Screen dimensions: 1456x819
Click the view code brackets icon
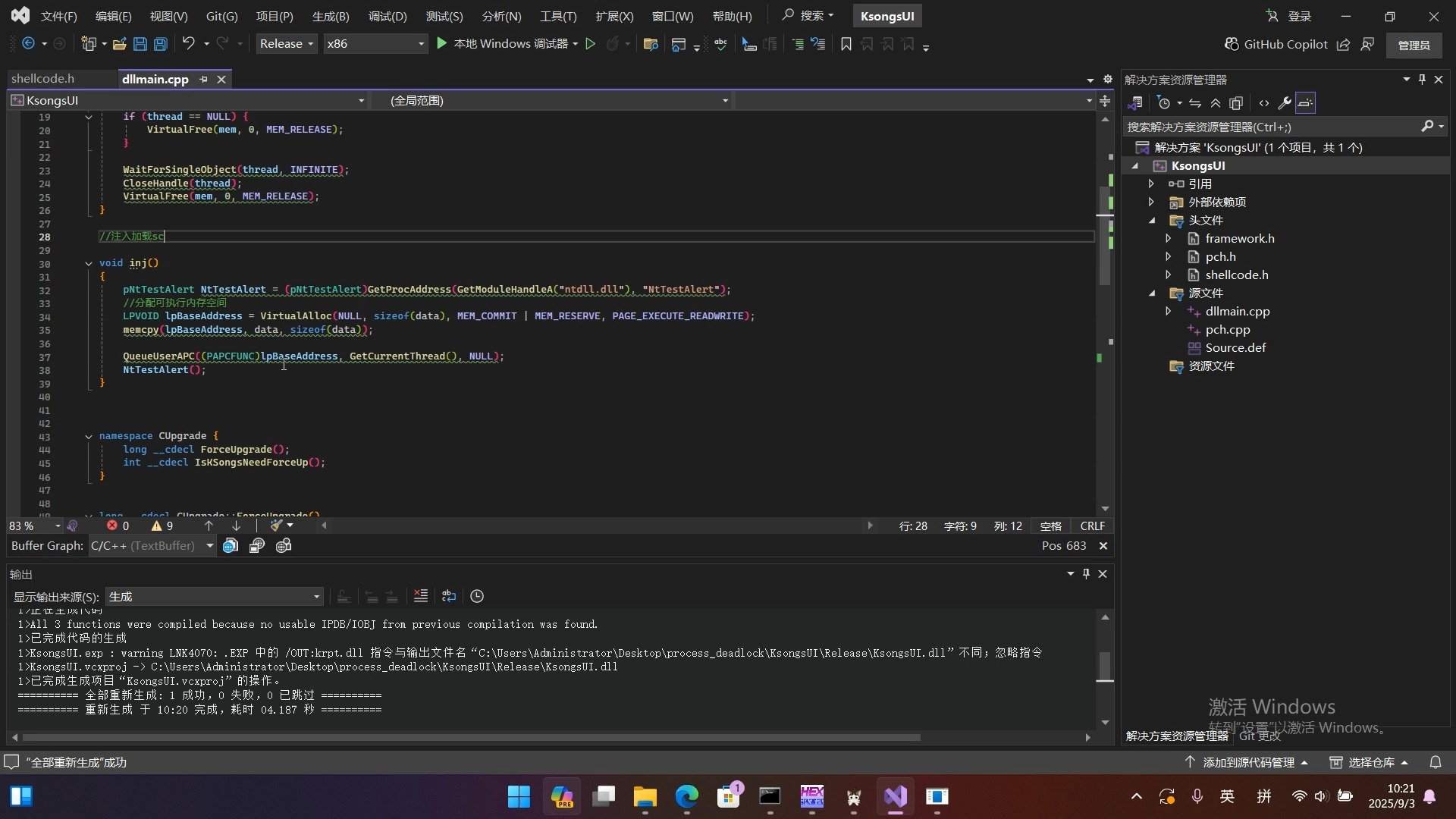(x=1264, y=103)
